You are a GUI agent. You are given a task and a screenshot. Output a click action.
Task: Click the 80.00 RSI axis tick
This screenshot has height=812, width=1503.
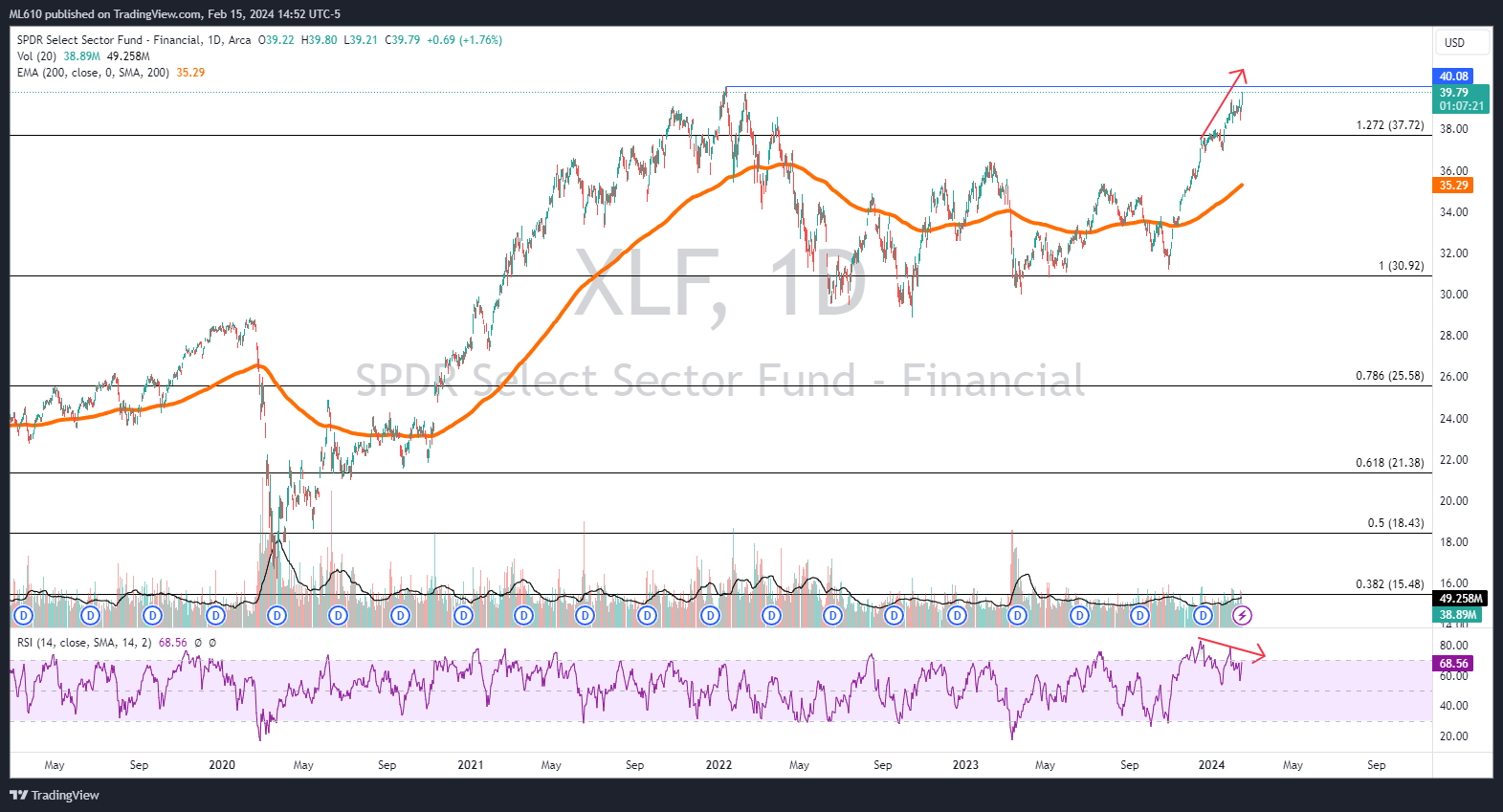coord(1453,646)
